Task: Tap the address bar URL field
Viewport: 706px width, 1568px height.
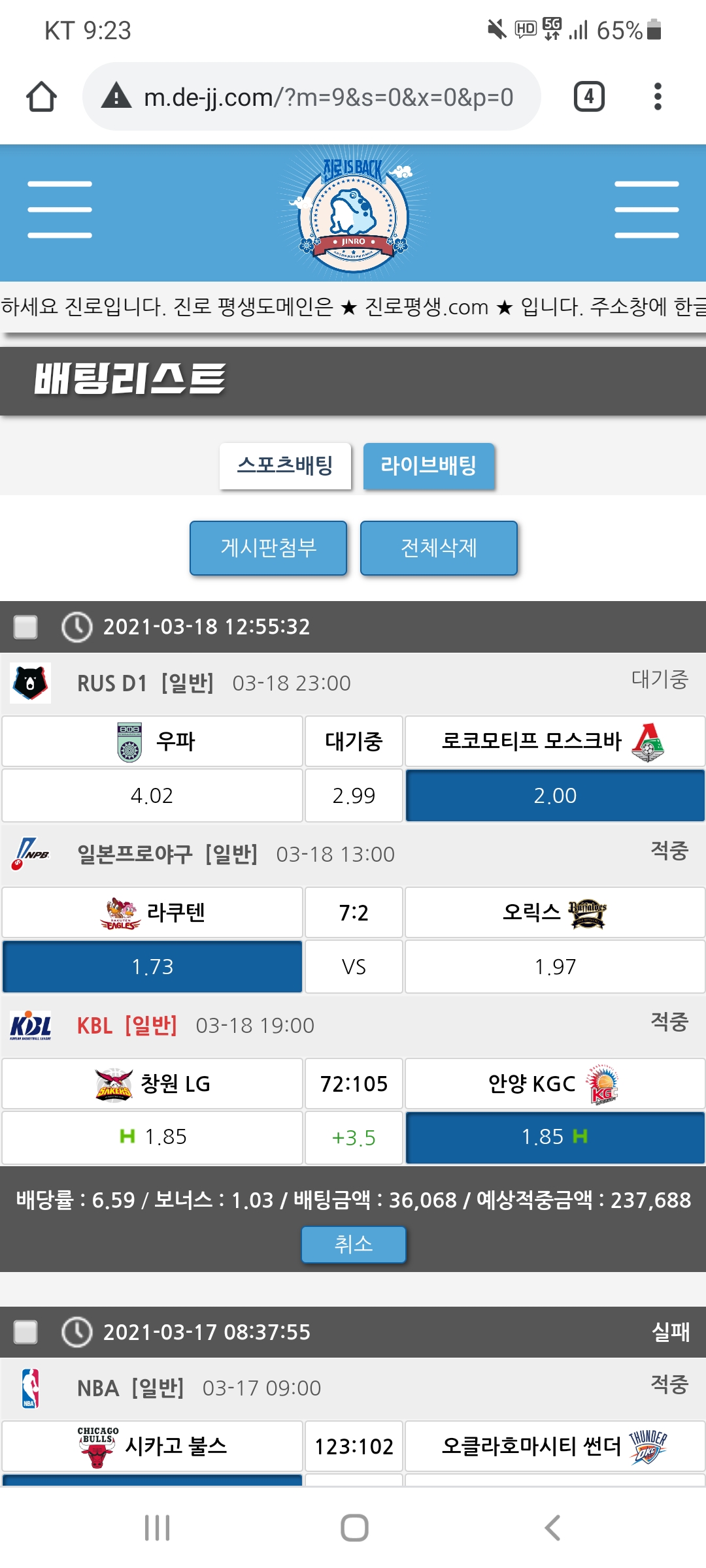Action: pos(328,97)
